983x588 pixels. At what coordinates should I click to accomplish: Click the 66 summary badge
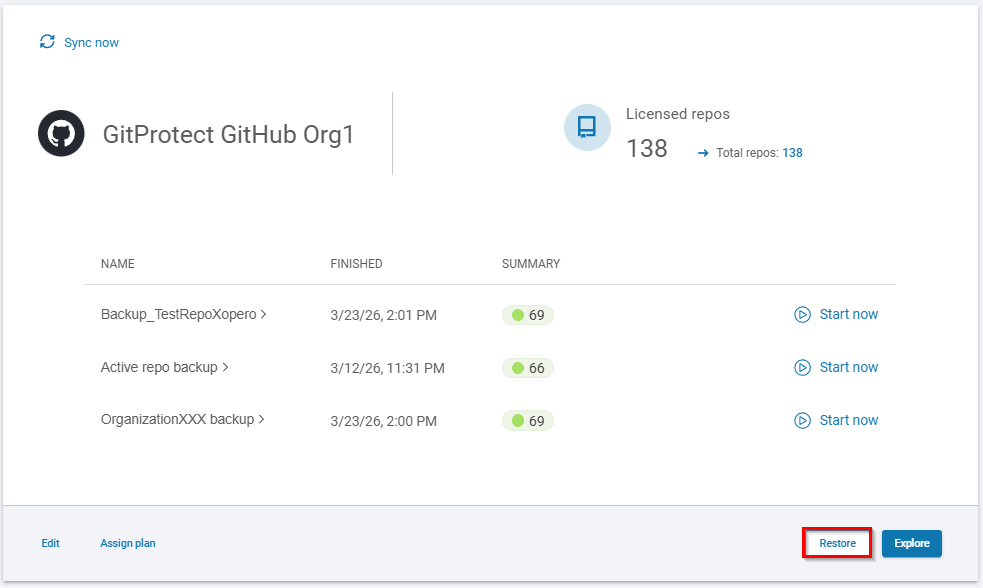pyautogui.click(x=528, y=368)
